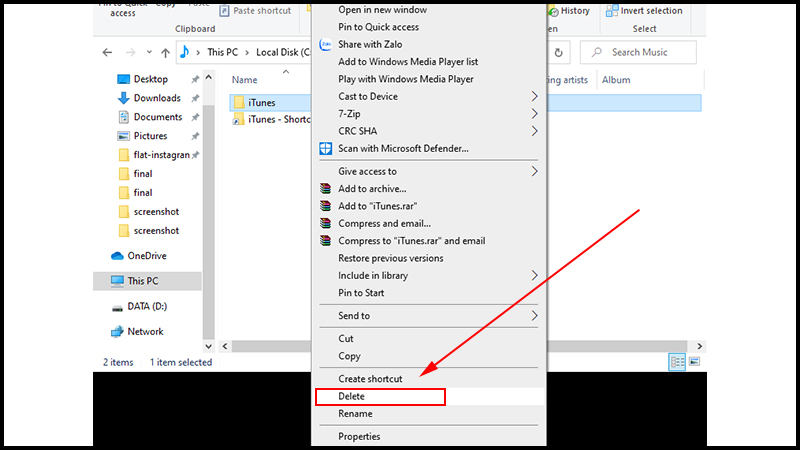
Task: Choose Copy in the context menu
Action: pyautogui.click(x=349, y=356)
